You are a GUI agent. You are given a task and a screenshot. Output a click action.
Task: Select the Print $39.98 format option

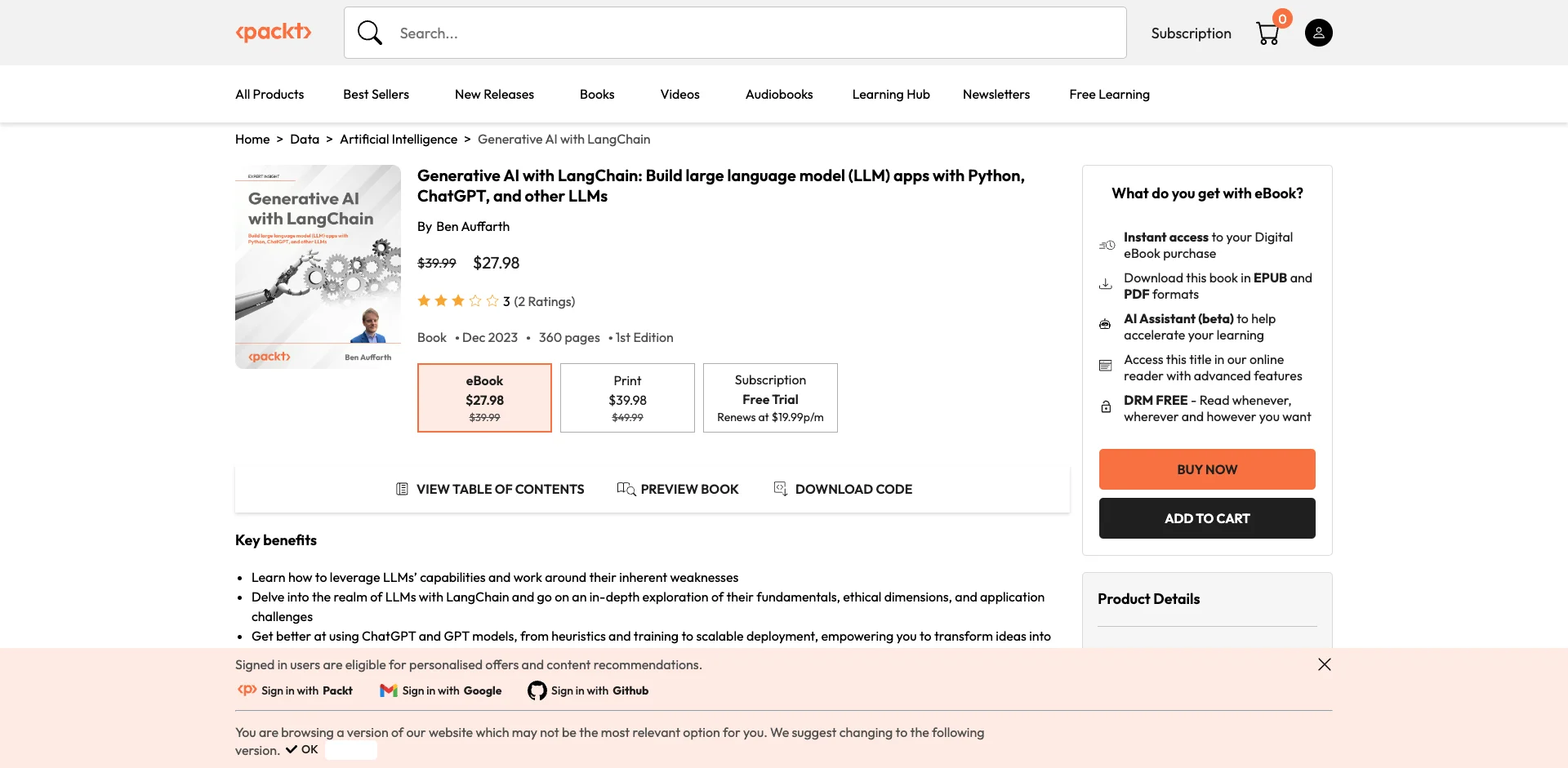[627, 397]
